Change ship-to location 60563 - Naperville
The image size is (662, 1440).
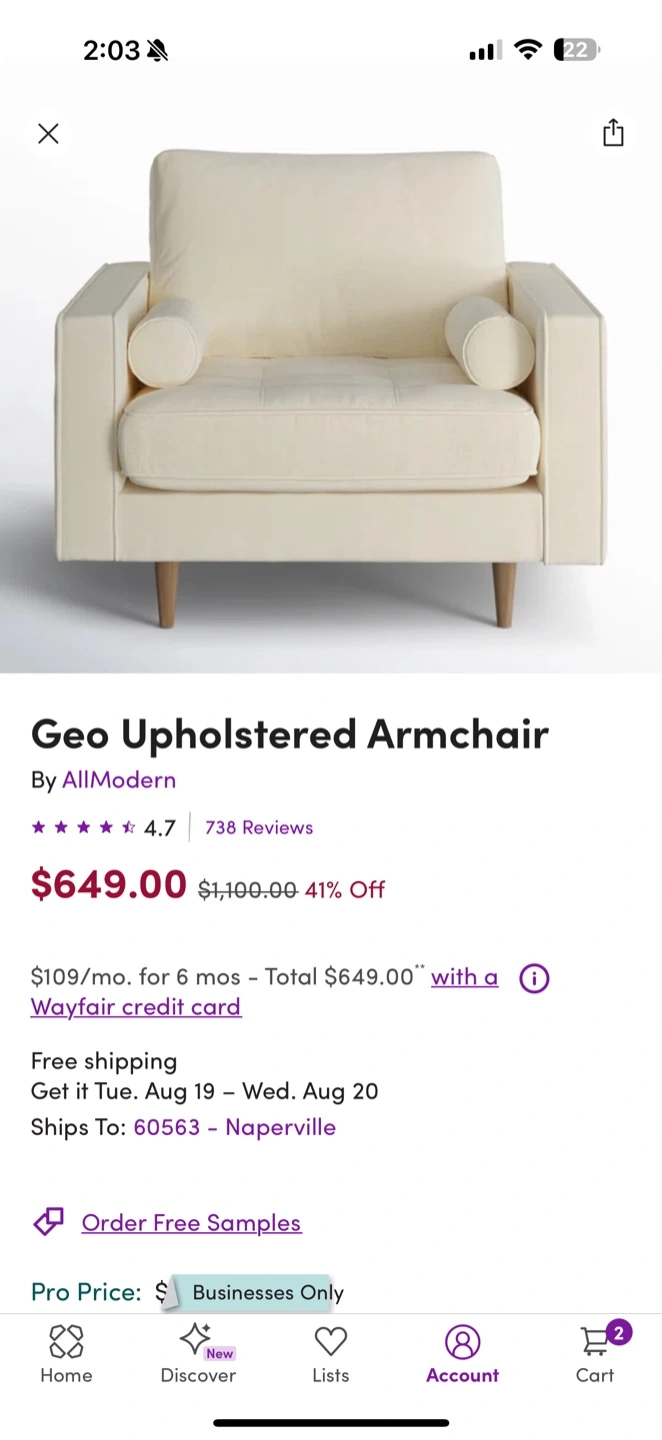tap(235, 1127)
